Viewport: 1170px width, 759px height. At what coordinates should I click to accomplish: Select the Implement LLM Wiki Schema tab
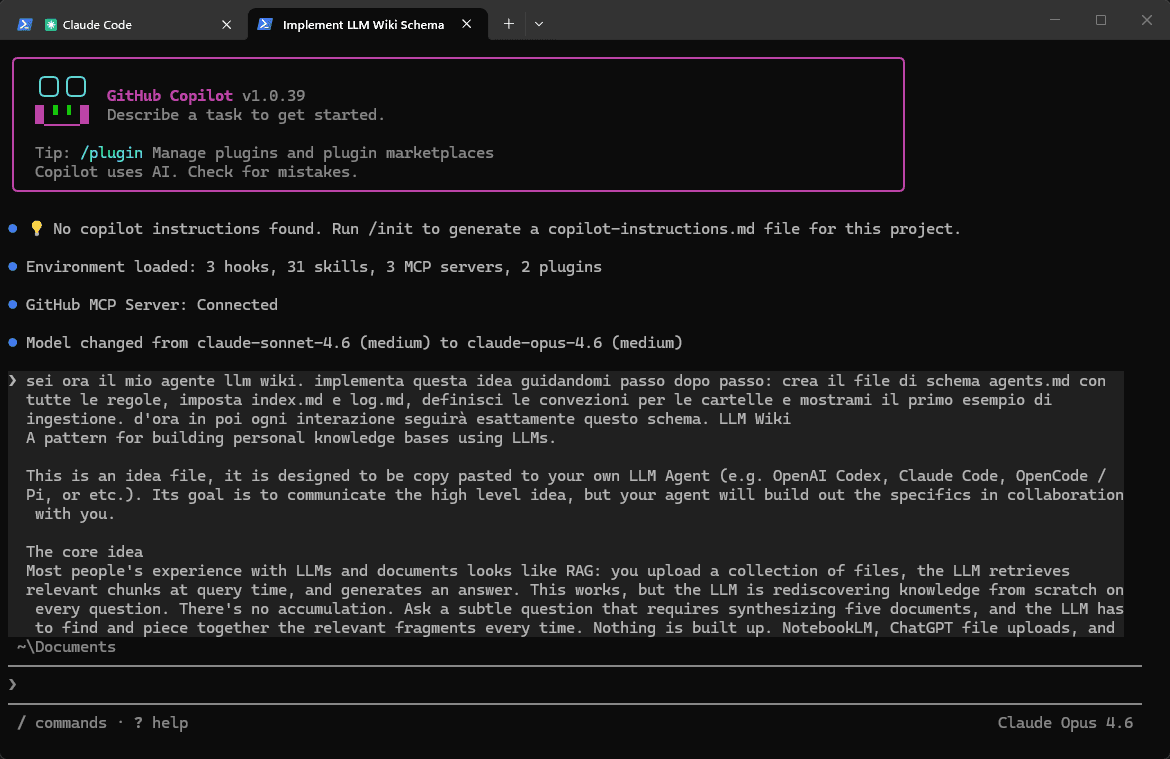[367, 25]
